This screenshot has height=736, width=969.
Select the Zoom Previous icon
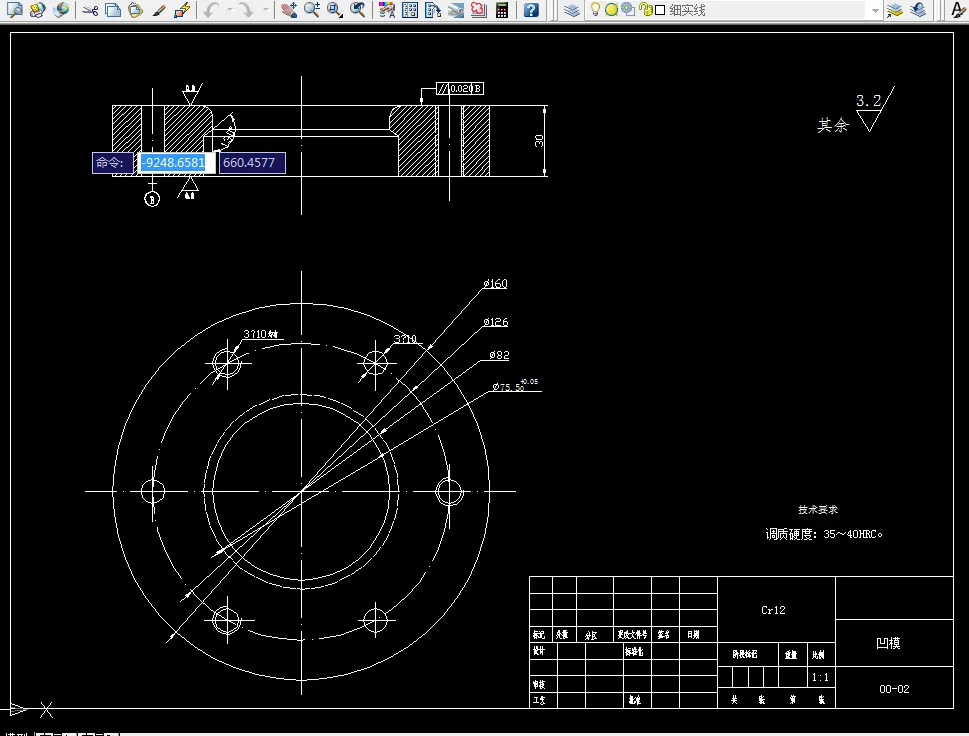[357, 10]
